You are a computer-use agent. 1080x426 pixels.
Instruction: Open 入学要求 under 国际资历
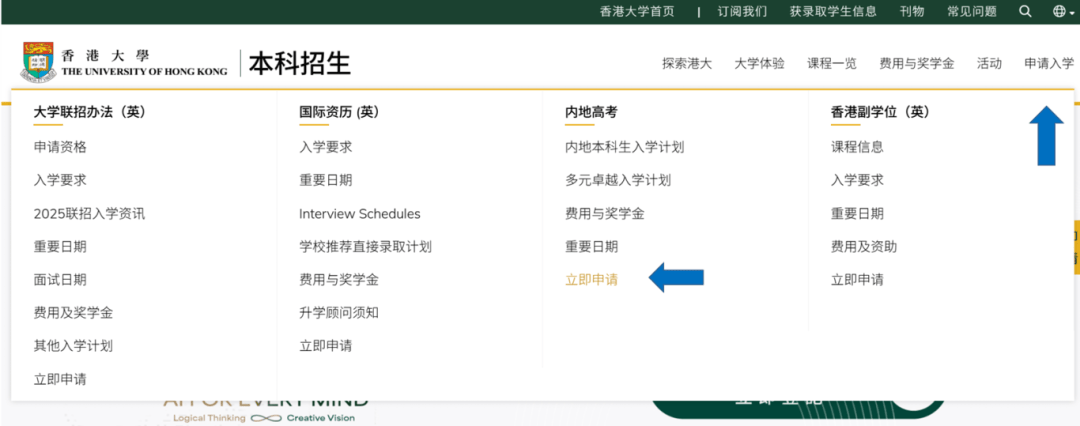(326, 147)
